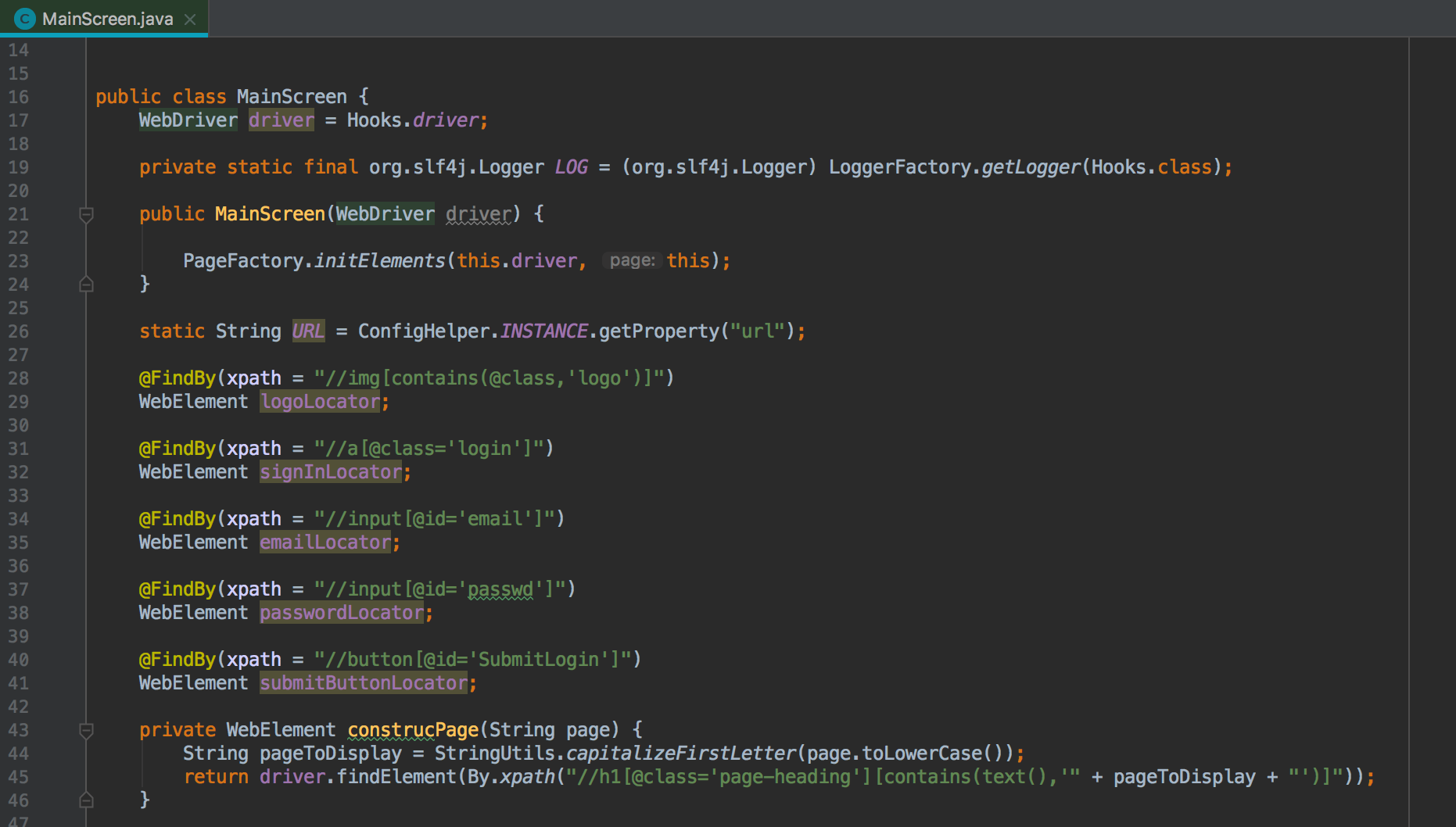Click fold end marker at line 46
Screen dimensions: 1456x827
tap(87, 800)
